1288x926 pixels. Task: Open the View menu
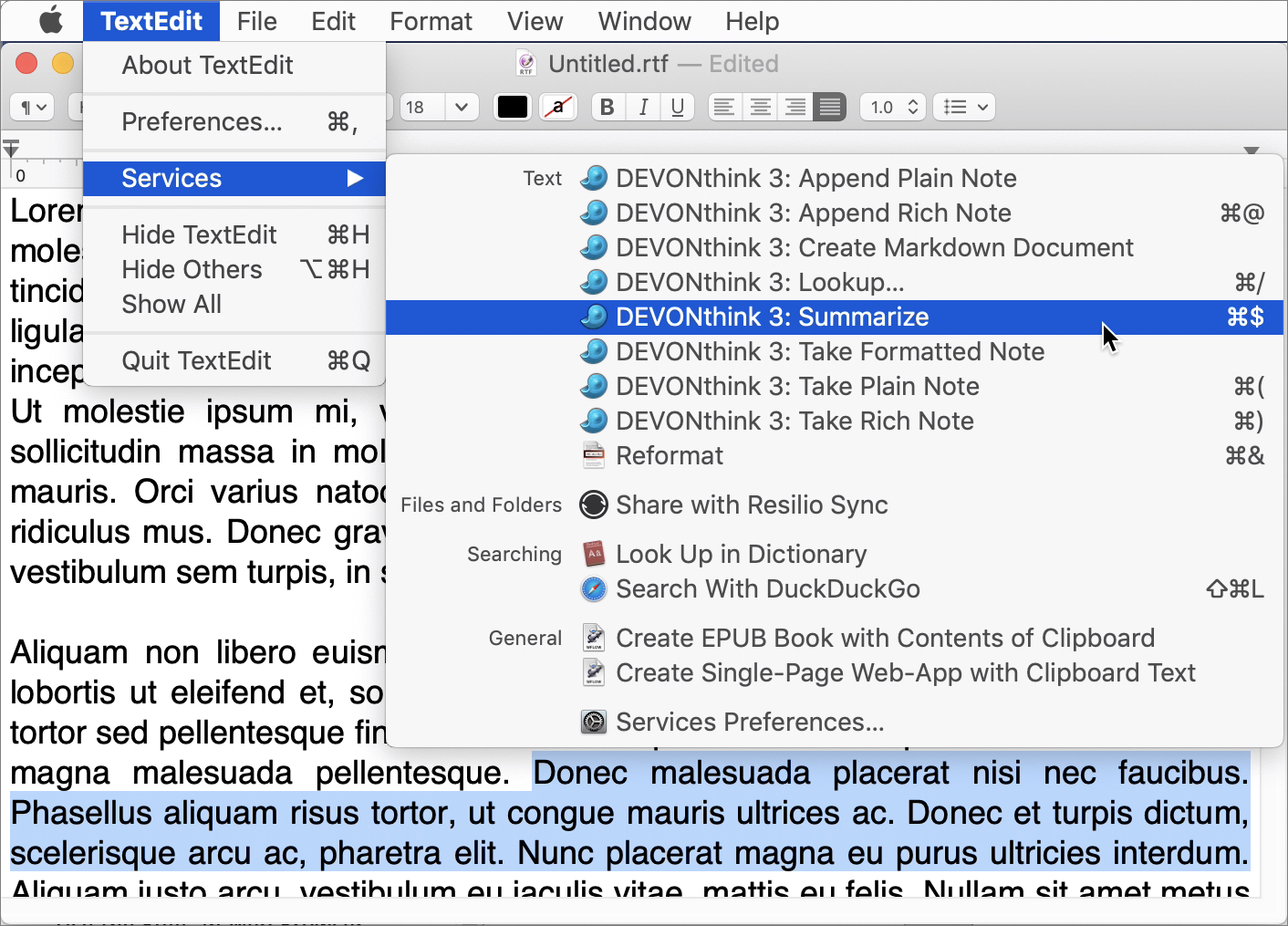tap(535, 21)
